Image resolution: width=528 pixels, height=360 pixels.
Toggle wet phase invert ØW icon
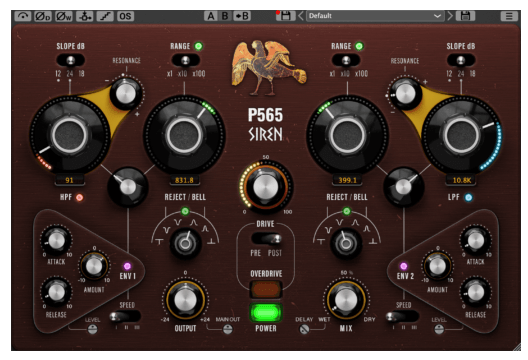tap(63, 16)
